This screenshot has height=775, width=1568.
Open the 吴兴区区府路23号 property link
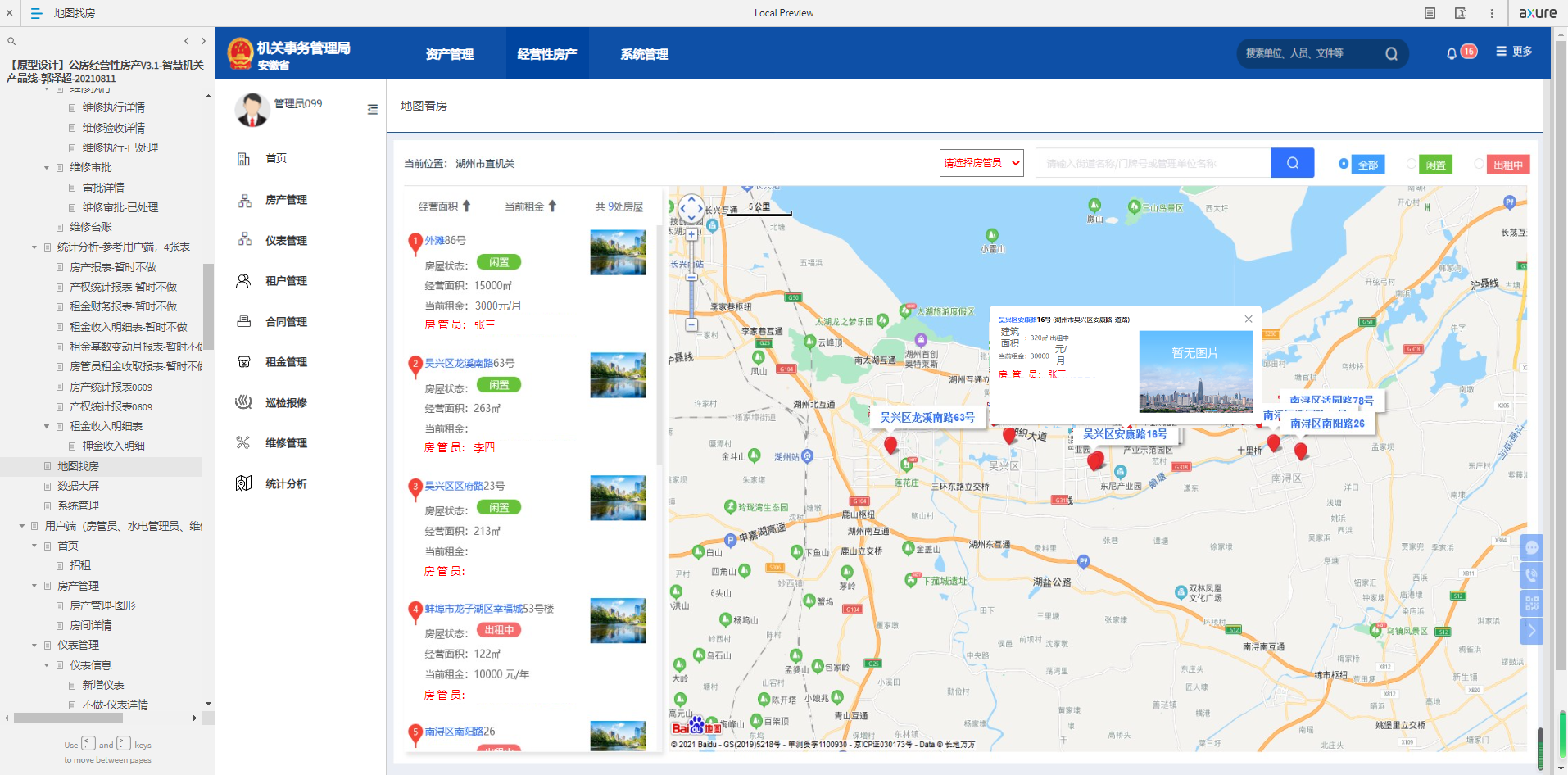[465, 486]
